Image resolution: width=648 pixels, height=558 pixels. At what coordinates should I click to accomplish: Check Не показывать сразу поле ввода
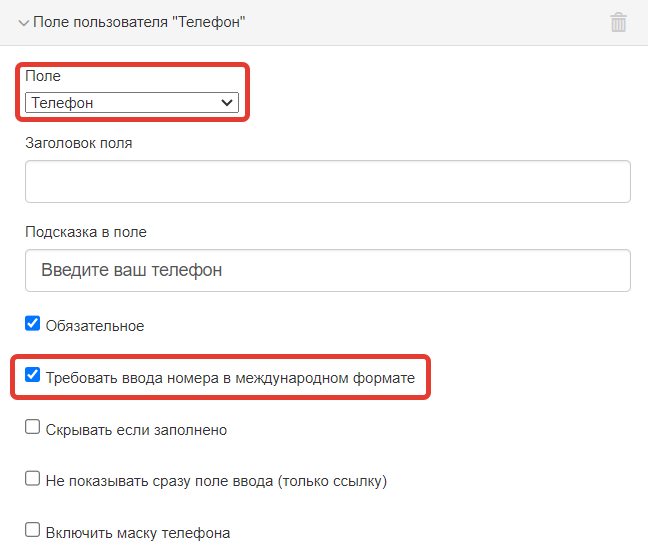point(33,478)
